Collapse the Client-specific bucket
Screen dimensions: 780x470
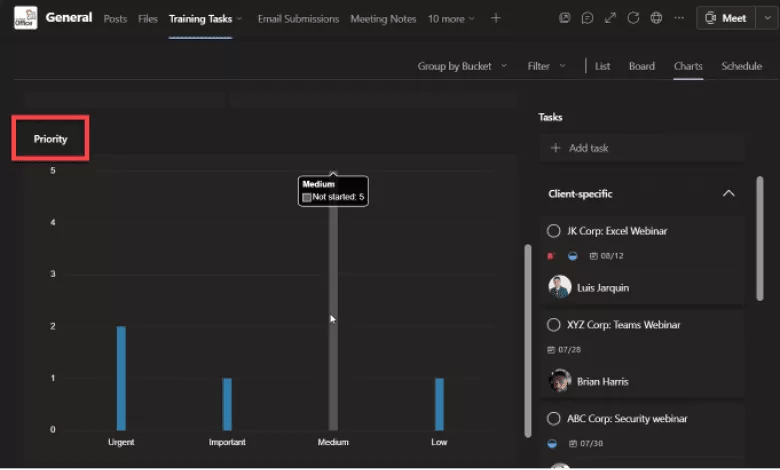(728, 193)
